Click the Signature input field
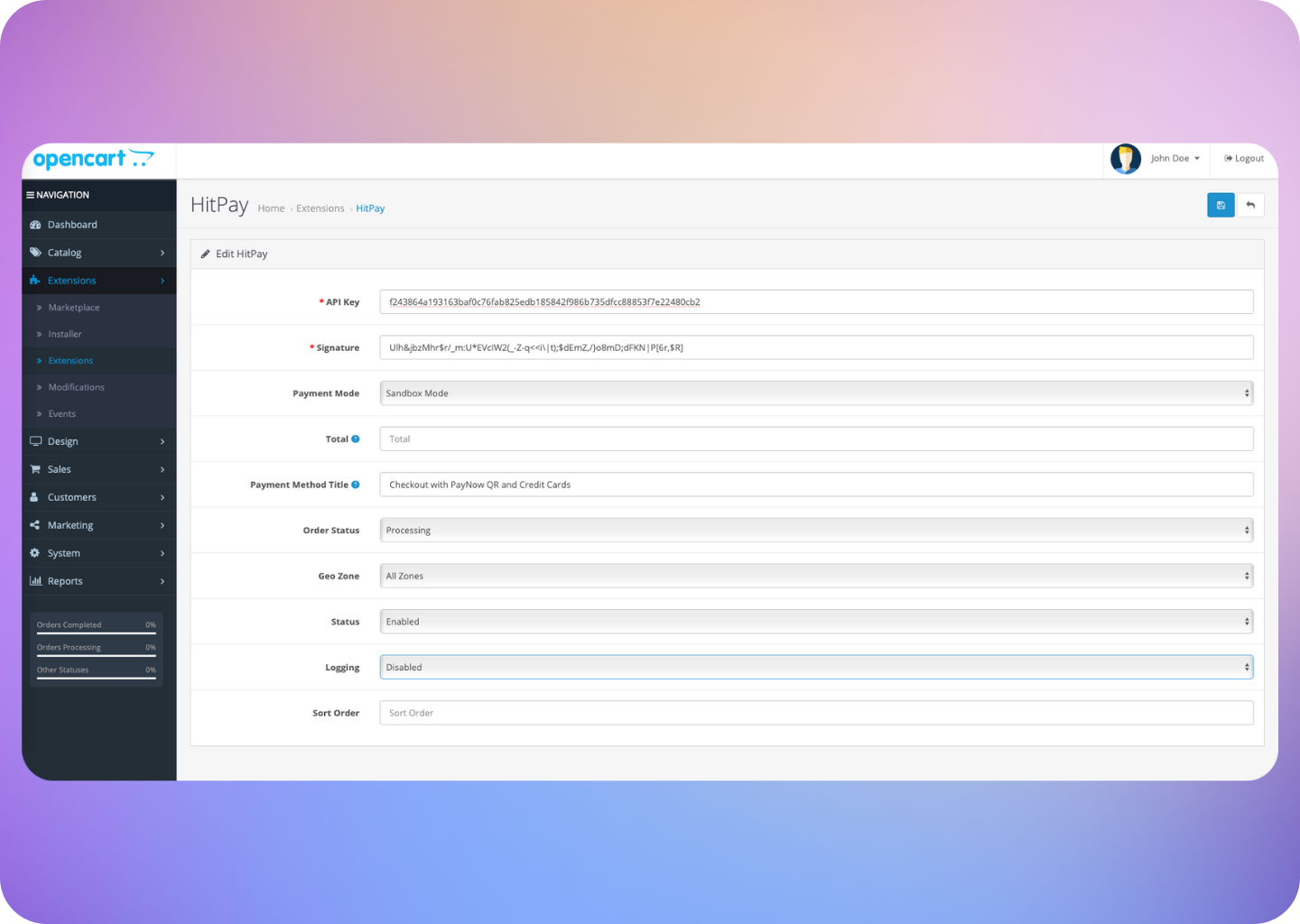The height and width of the screenshot is (924, 1300). point(816,347)
